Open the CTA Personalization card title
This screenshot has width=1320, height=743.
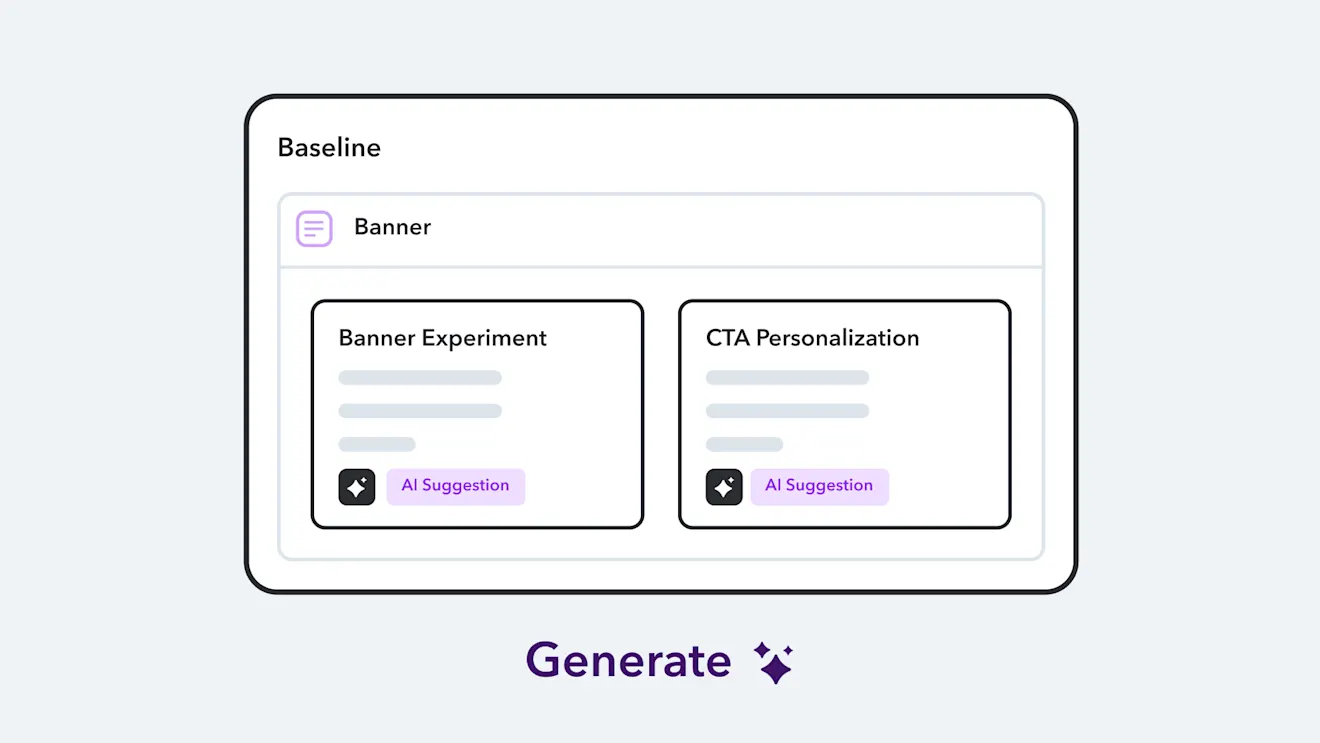813,338
